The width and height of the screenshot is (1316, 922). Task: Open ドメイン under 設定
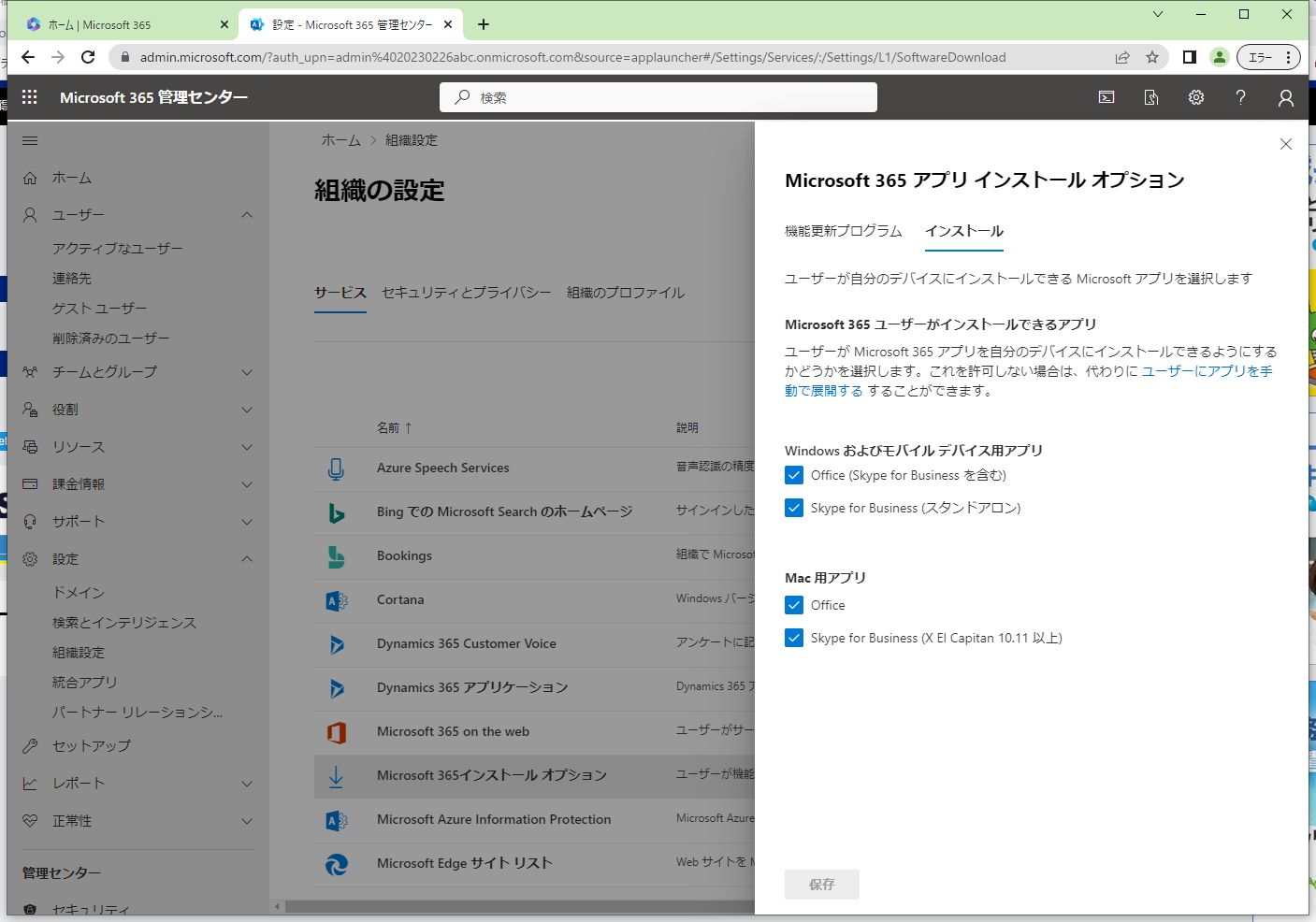tap(79, 593)
